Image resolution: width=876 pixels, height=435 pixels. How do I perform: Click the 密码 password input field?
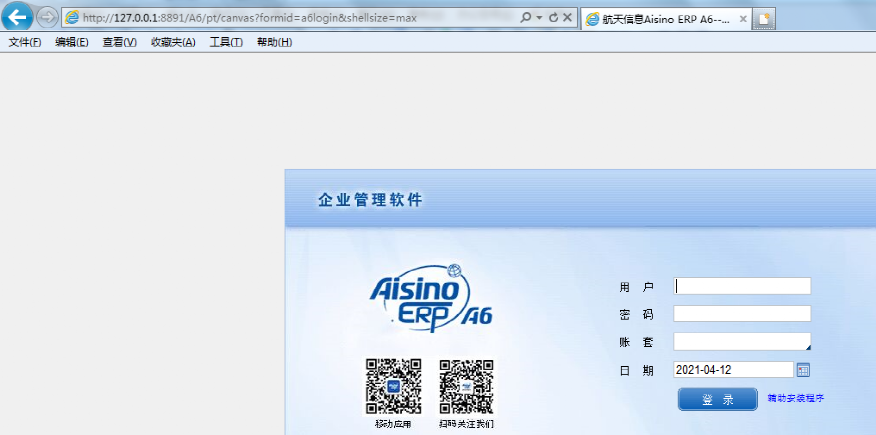[x=742, y=313]
